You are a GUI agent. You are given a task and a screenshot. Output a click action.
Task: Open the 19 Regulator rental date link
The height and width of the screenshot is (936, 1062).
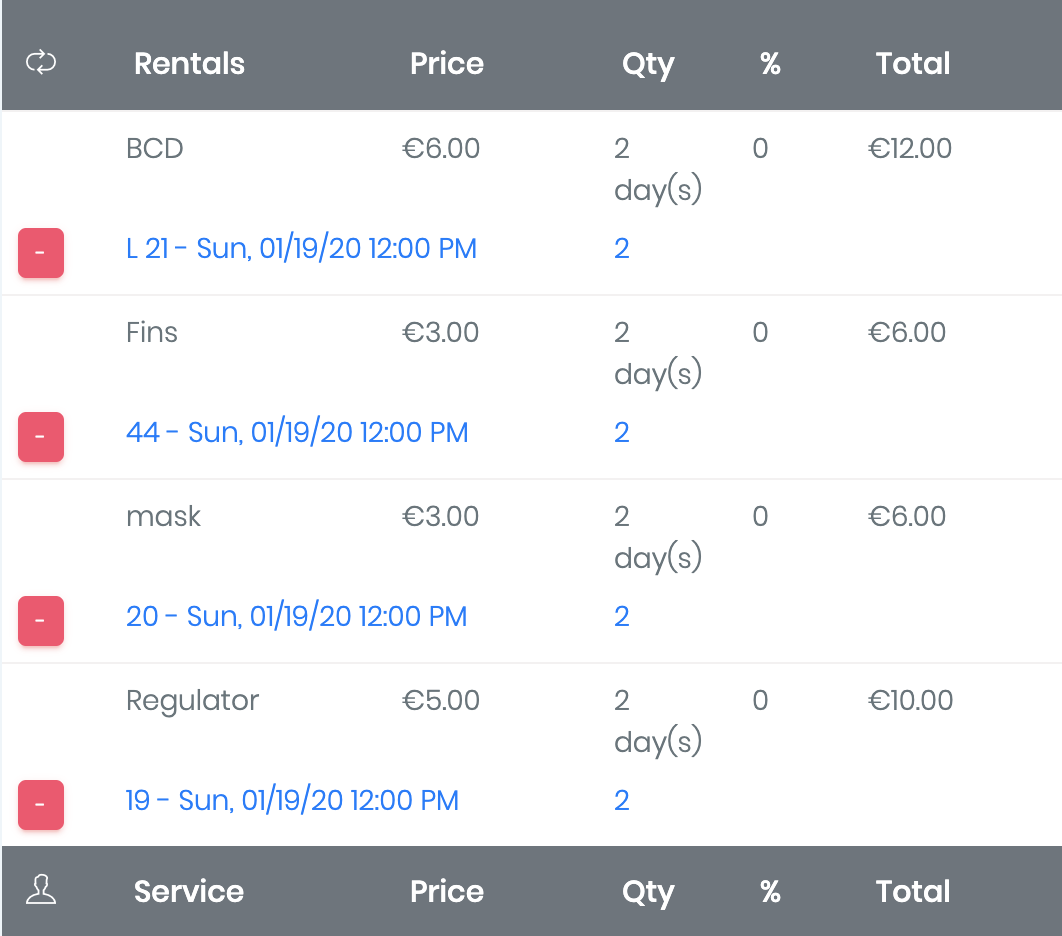coord(292,800)
